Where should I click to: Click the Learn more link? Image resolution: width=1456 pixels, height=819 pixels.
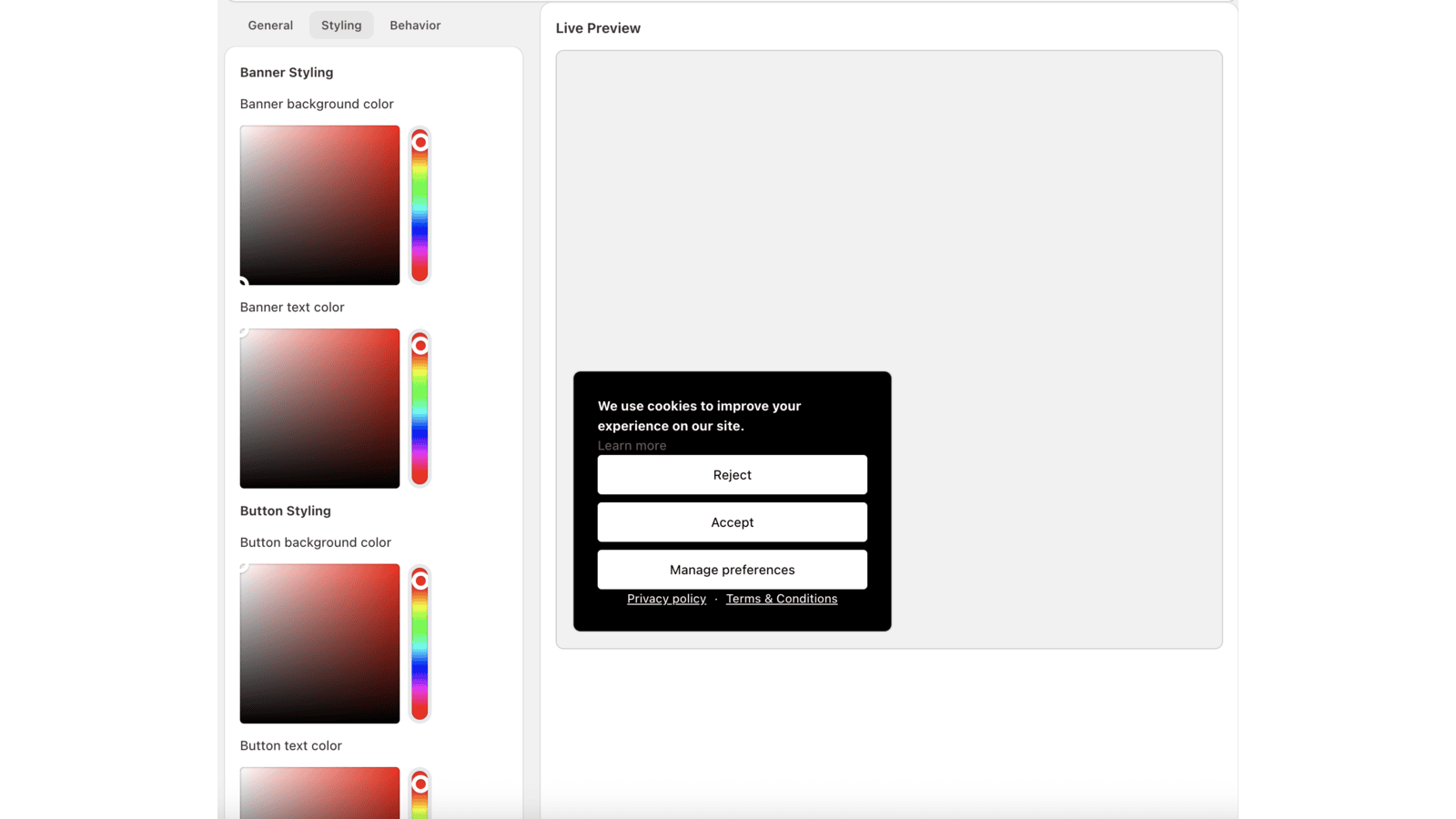632,446
